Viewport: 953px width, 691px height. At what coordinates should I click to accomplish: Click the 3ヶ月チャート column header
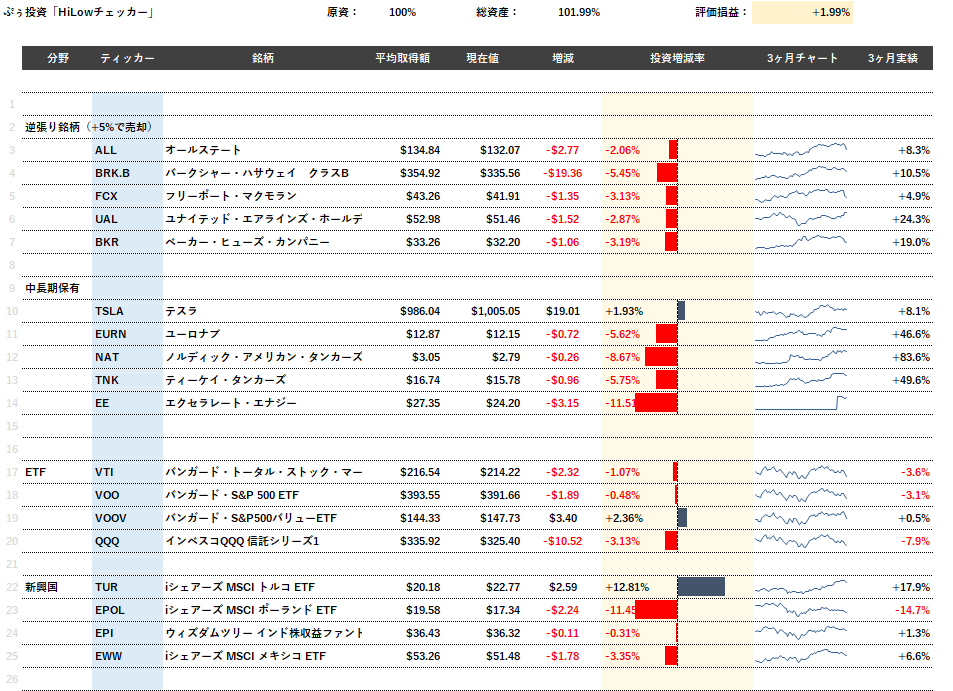click(802, 58)
